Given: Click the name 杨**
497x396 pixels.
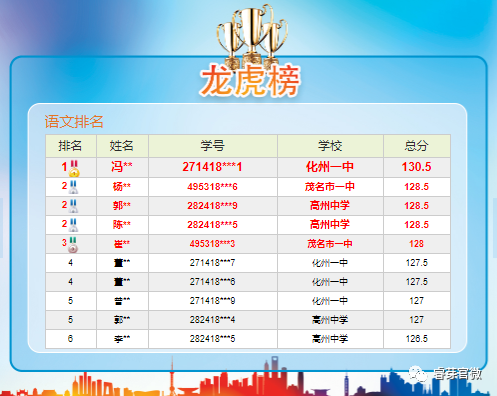Looking at the screenshot, I should 122,187.
